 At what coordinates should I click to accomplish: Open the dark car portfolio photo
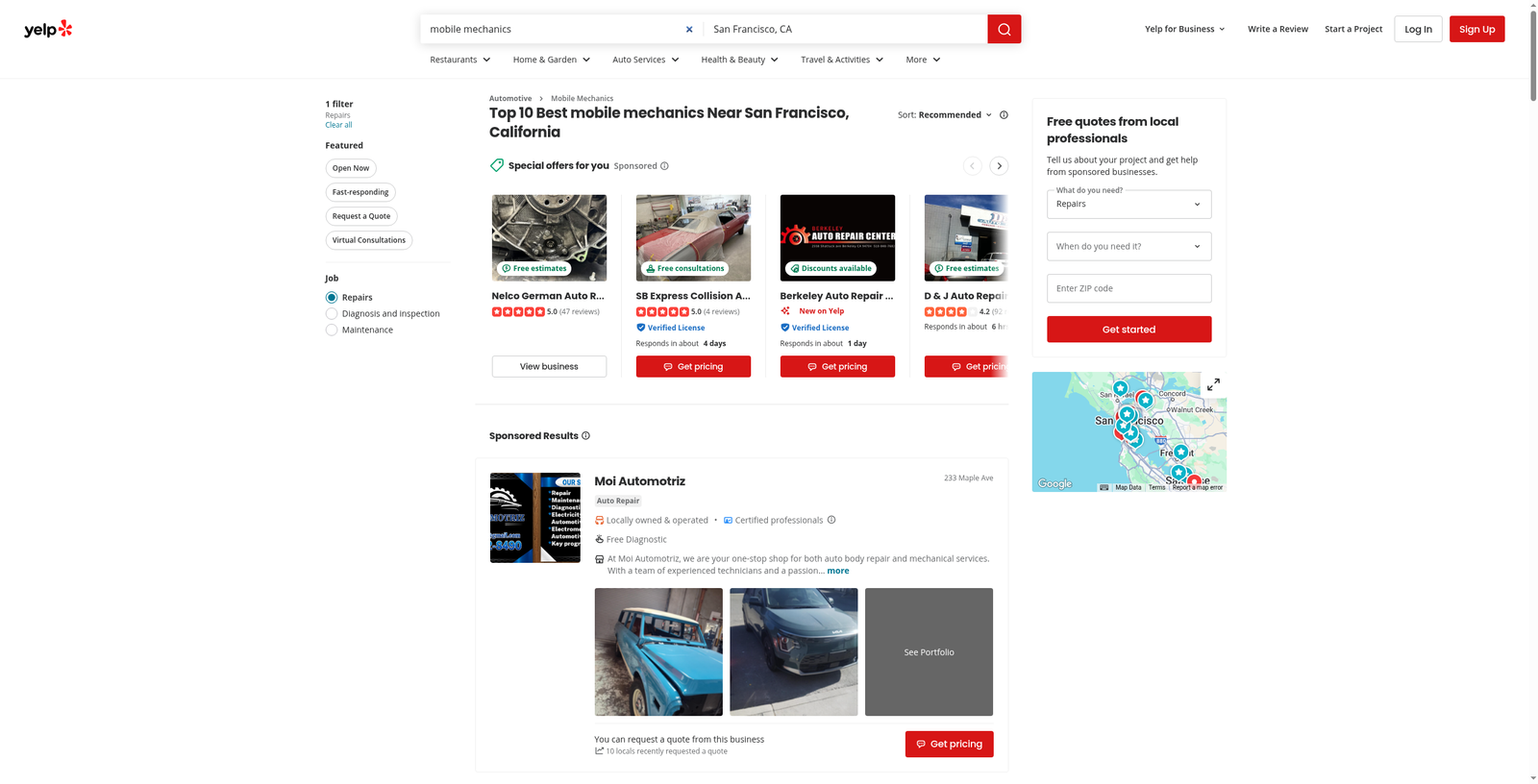pyautogui.click(x=793, y=651)
